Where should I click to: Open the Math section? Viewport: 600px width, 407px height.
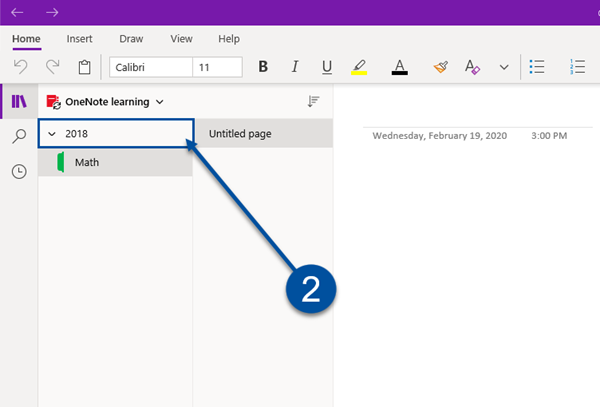click(x=115, y=162)
